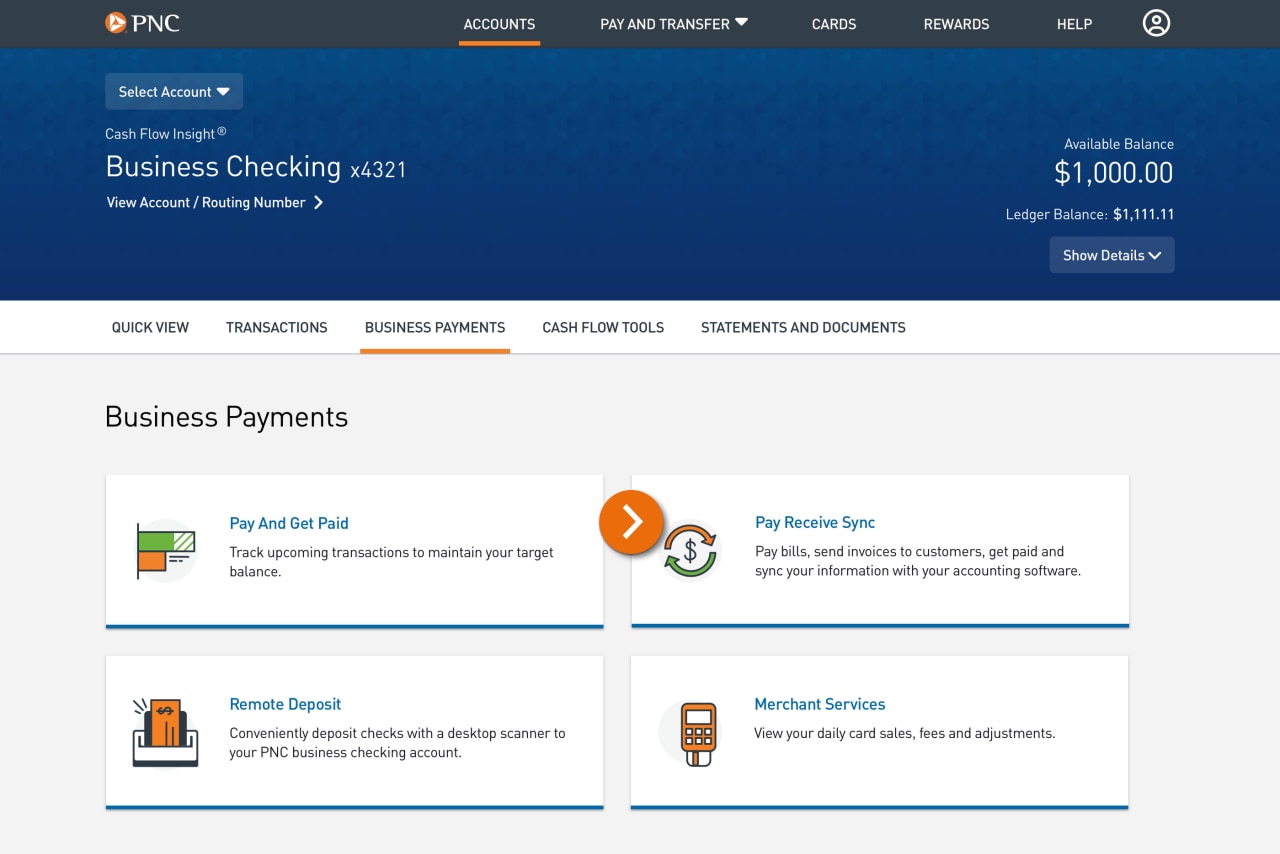The image size is (1280, 854).
Task: Open Statements And Documents
Action: [x=803, y=327]
